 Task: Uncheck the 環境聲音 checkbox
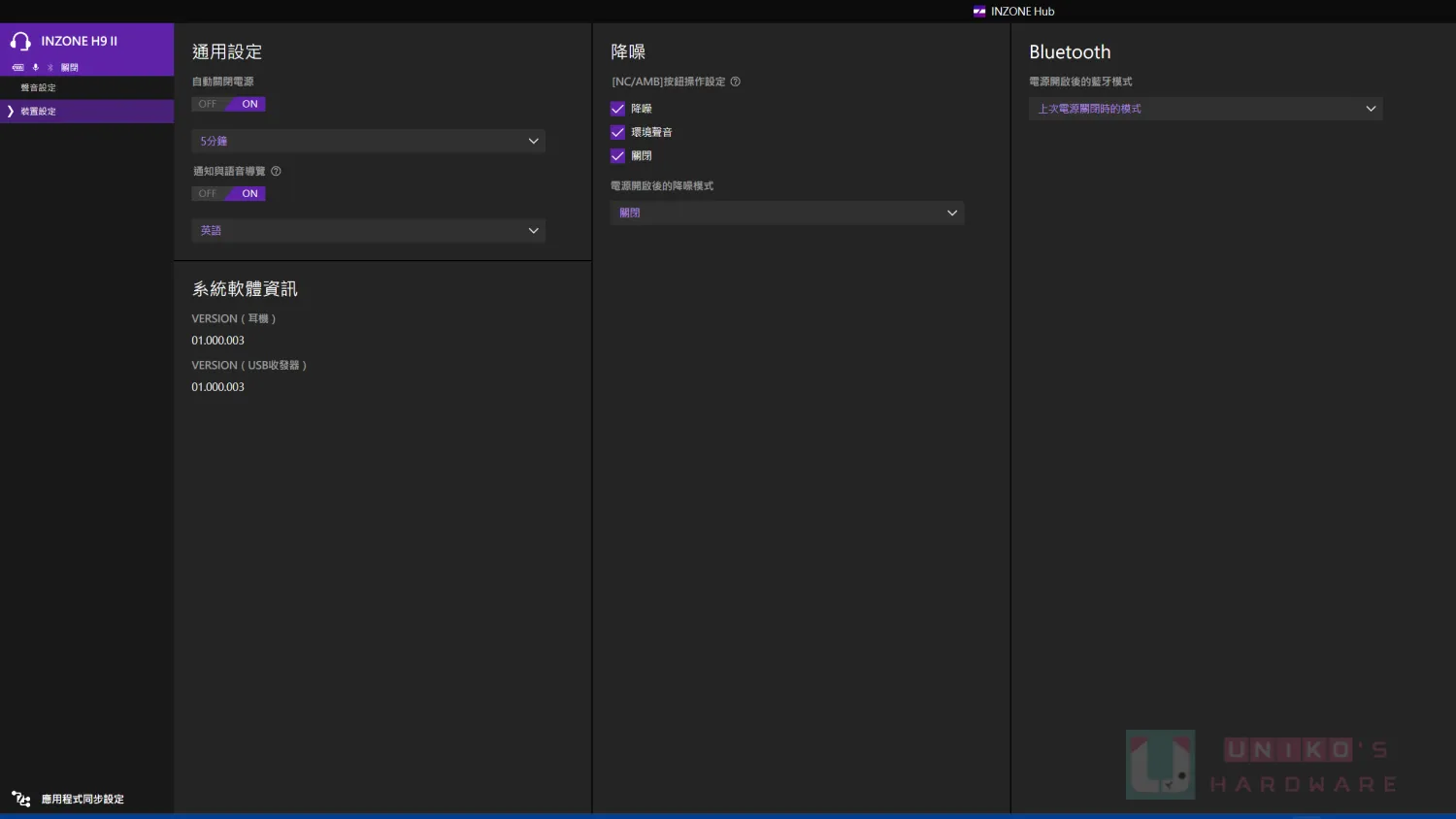[617, 132]
